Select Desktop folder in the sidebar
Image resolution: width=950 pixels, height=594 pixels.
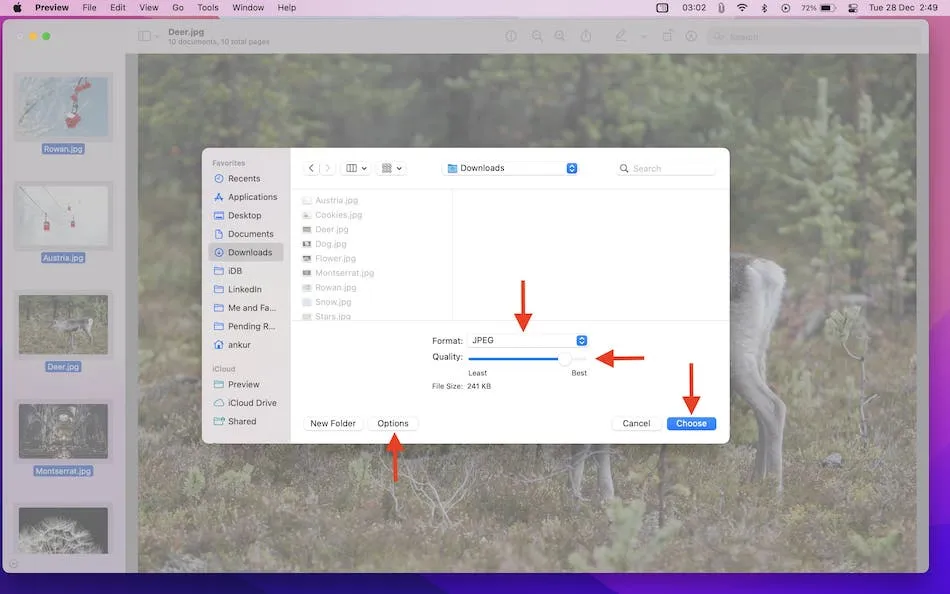[x=244, y=216]
